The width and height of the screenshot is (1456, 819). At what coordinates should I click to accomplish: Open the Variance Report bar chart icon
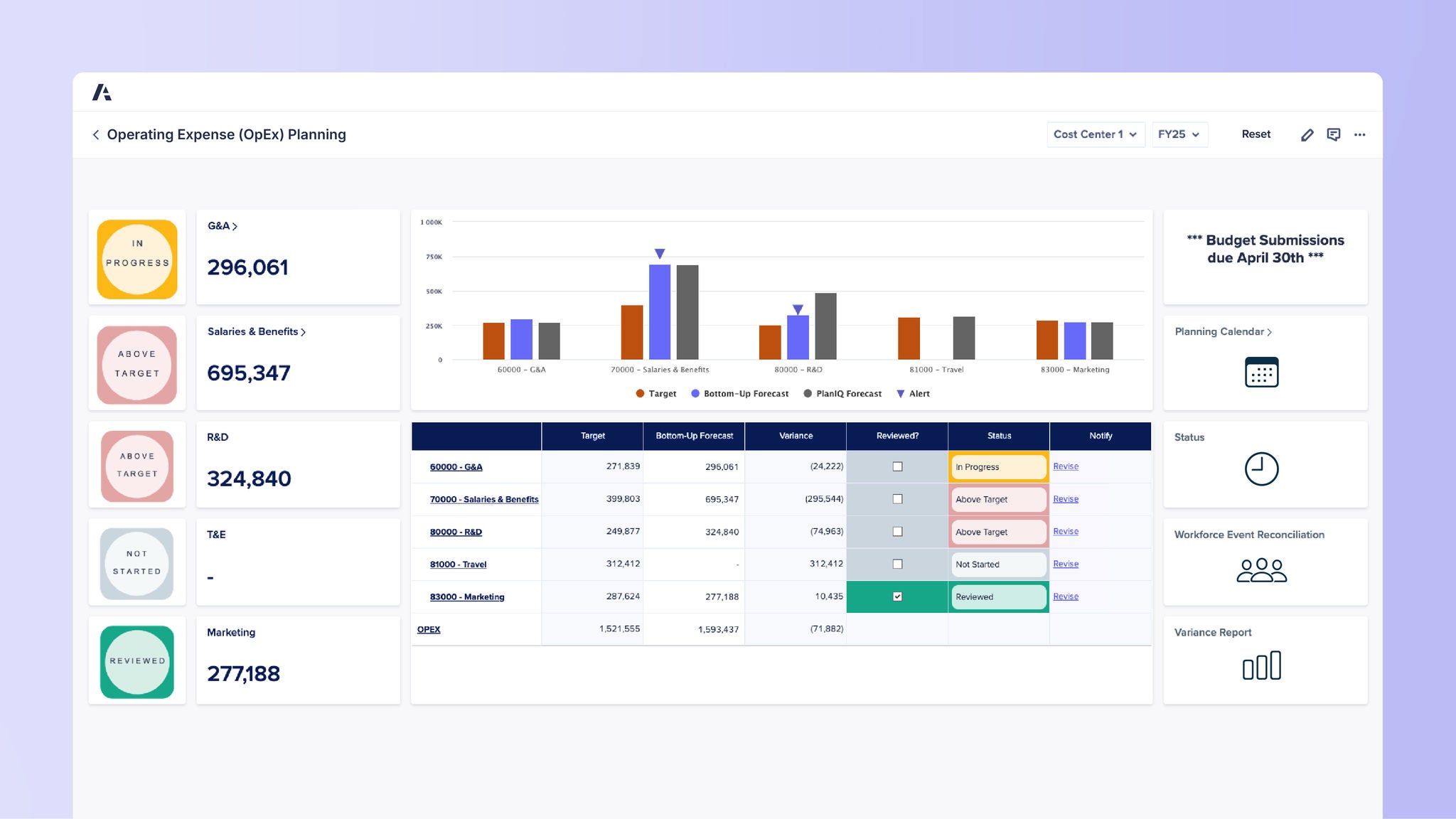[x=1263, y=665]
